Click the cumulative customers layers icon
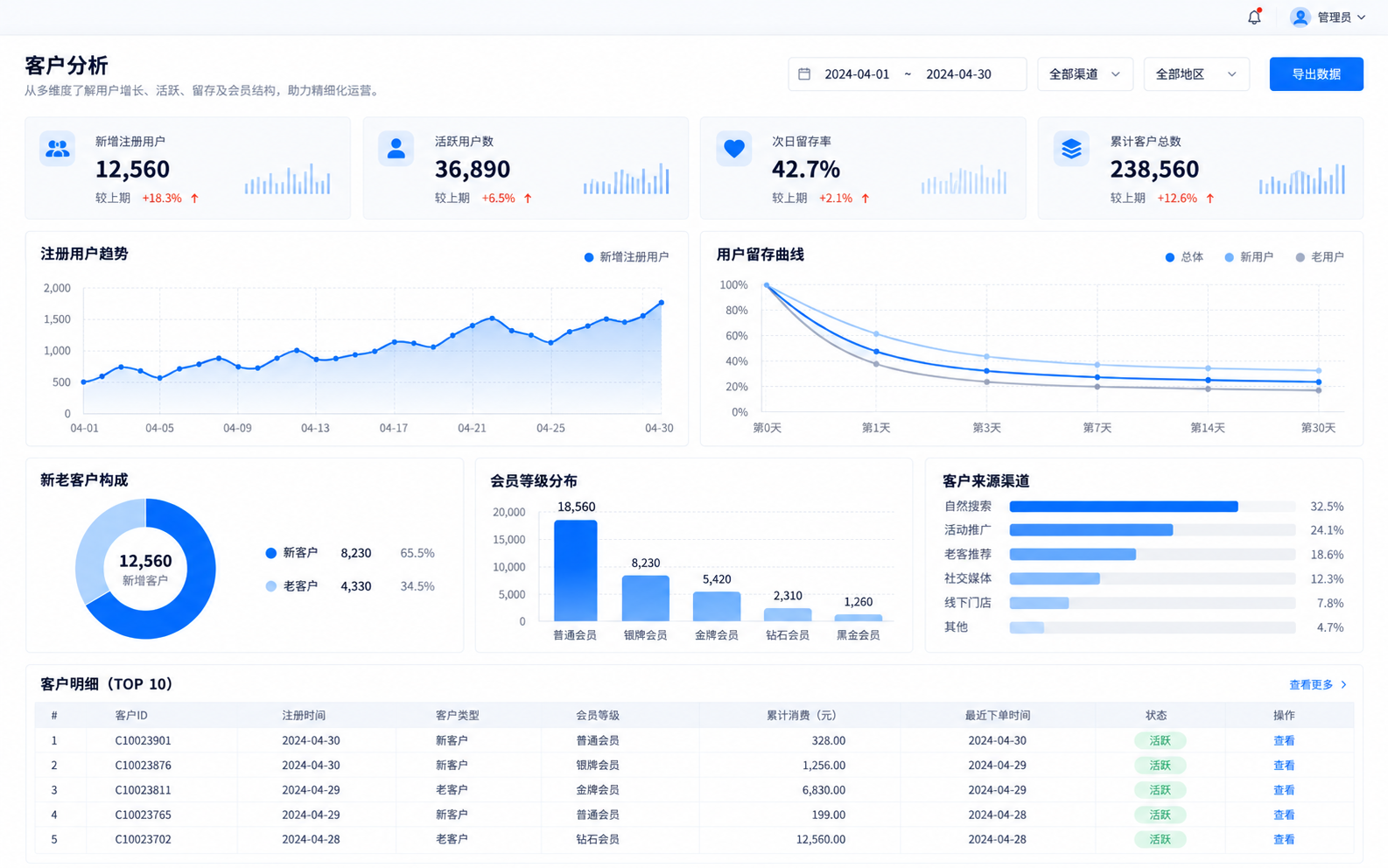1388x868 pixels. [1071, 149]
